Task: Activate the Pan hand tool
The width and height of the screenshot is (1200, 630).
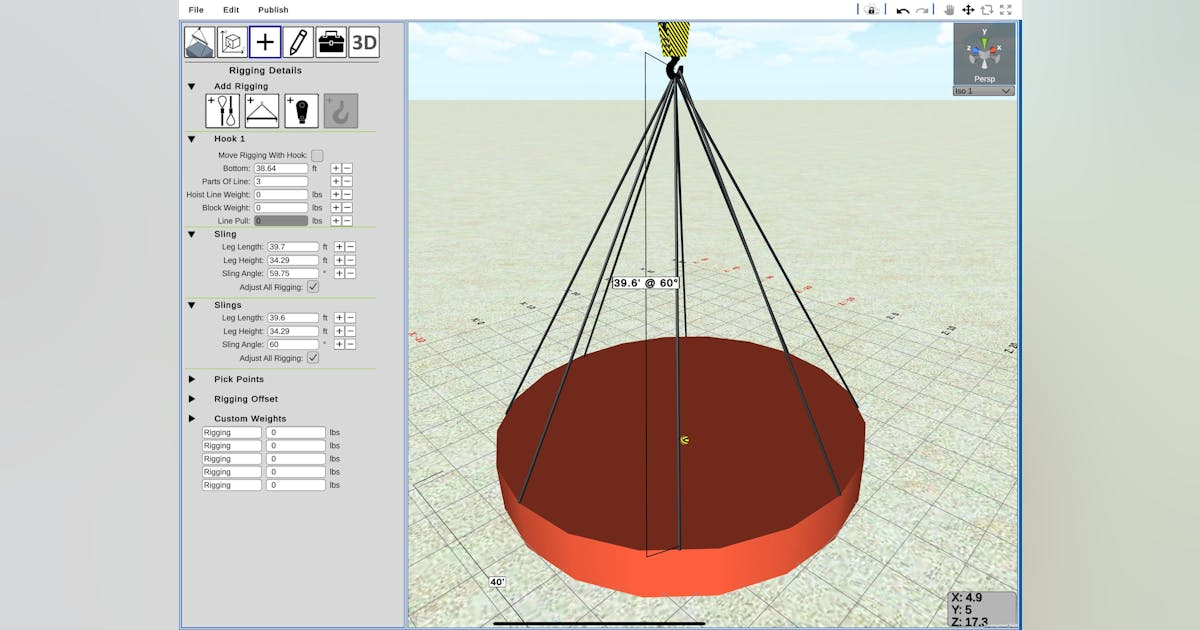Action: 949,10
